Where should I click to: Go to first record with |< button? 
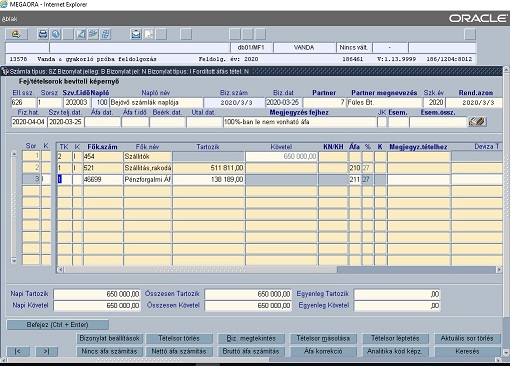[18, 351]
